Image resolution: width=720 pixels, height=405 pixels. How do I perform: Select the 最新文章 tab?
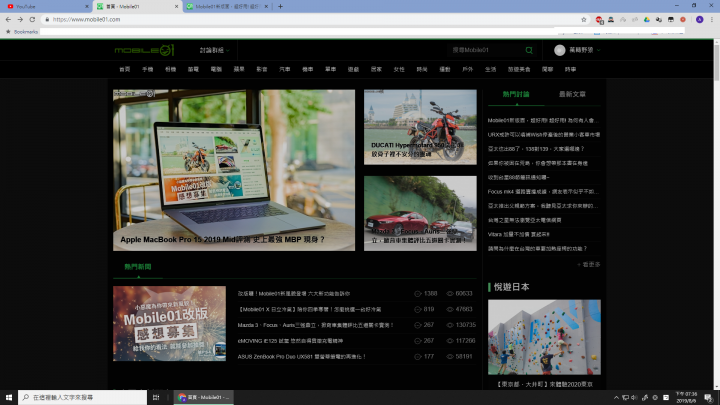click(572, 94)
